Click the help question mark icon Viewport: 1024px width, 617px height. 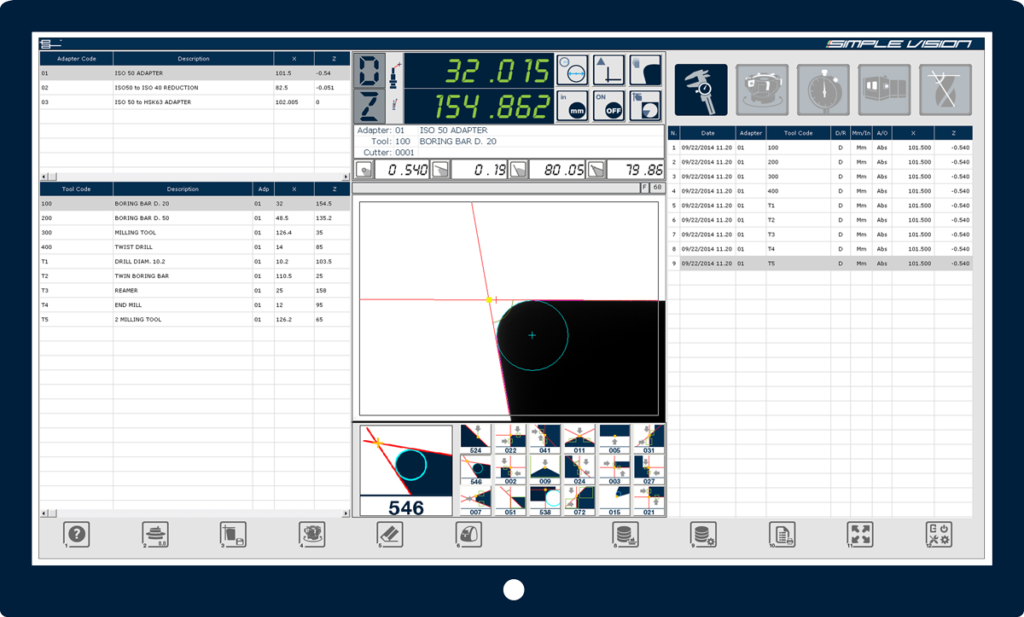pos(77,534)
